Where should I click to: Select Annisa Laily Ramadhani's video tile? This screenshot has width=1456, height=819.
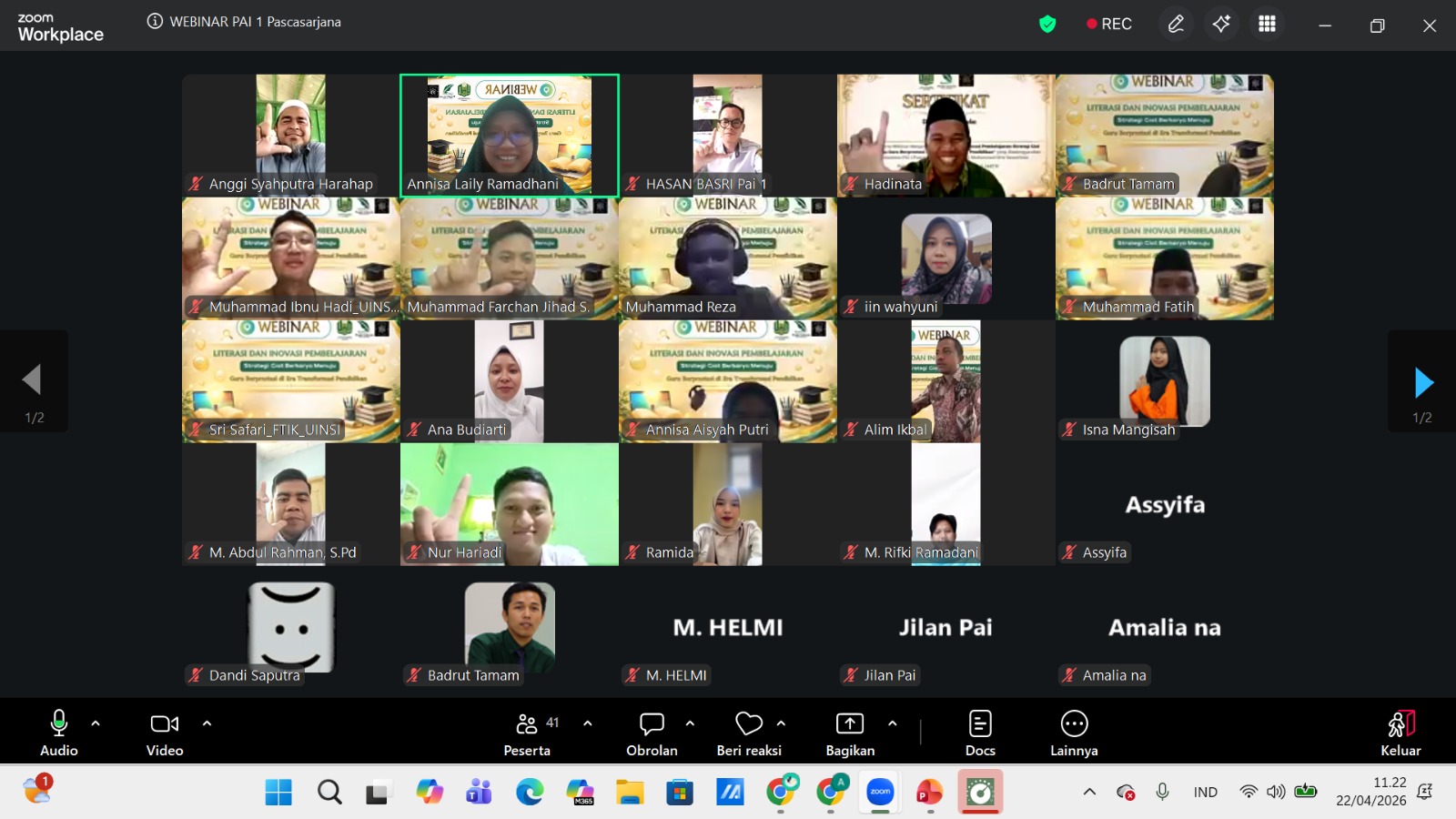510,135
